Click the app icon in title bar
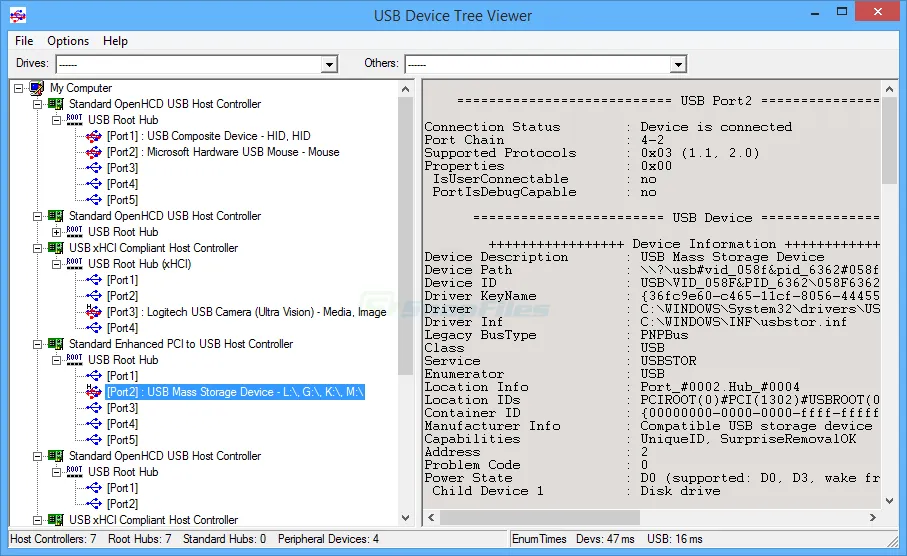Viewport: 907px width, 556px height. click(18, 15)
